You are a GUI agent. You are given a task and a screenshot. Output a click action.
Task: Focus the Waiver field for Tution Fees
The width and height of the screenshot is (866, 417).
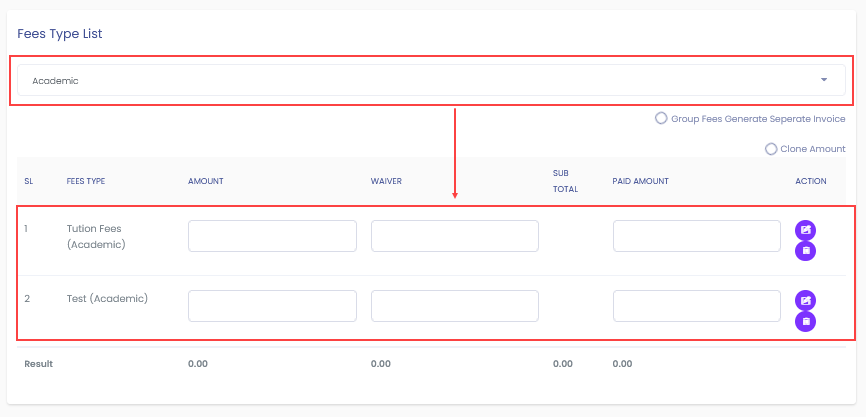455,236
